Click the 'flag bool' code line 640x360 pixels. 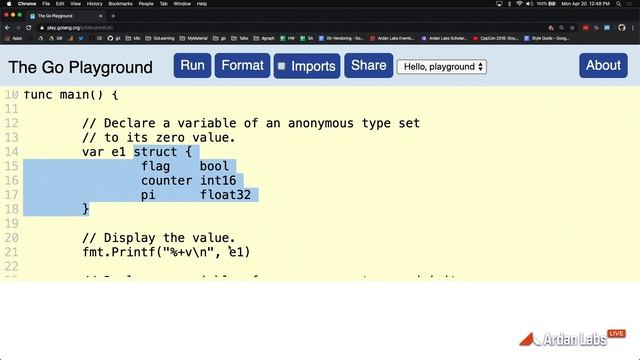185,166
